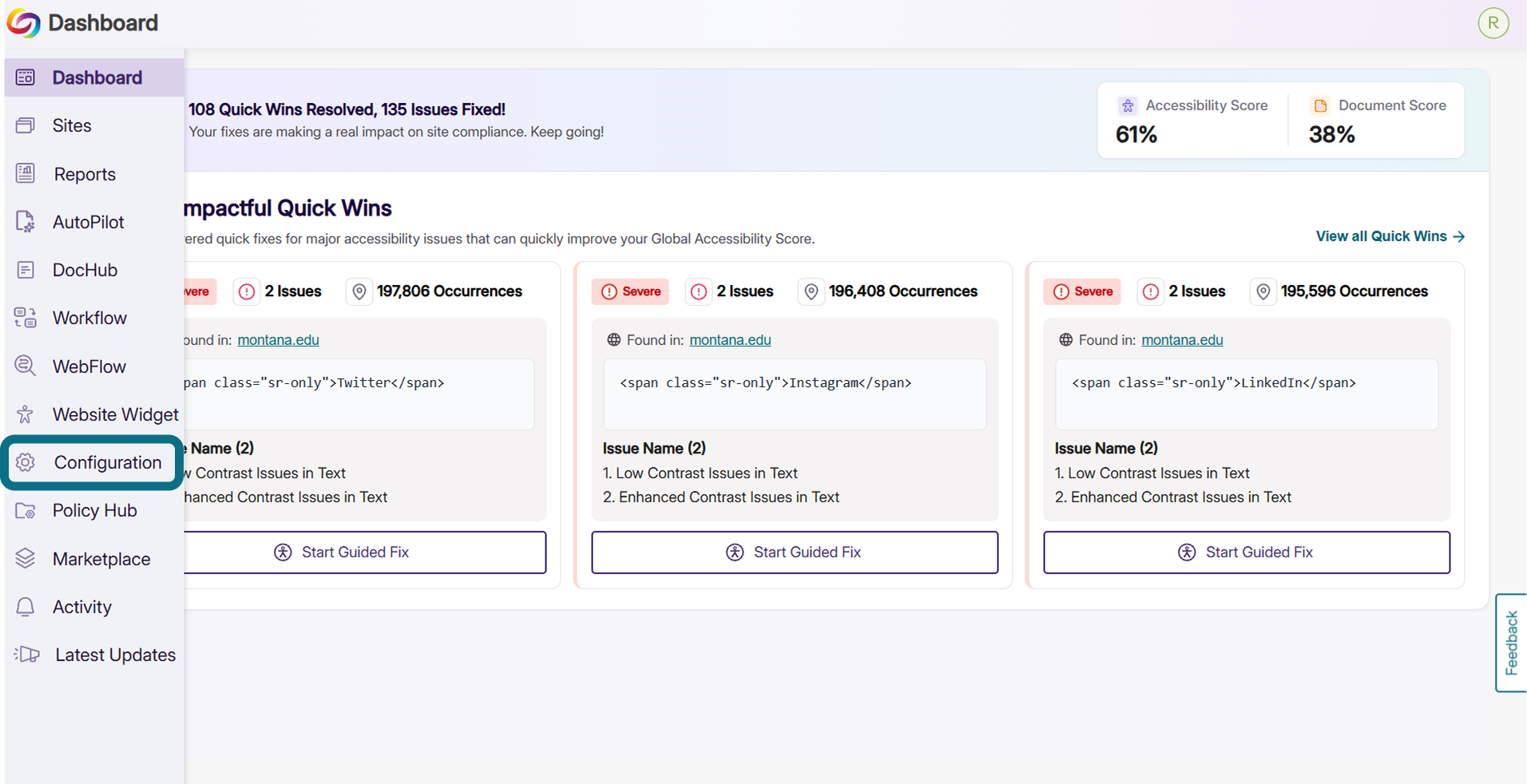
Task: Click the Latest Updates megaphone icon
Action: (27, 655)
